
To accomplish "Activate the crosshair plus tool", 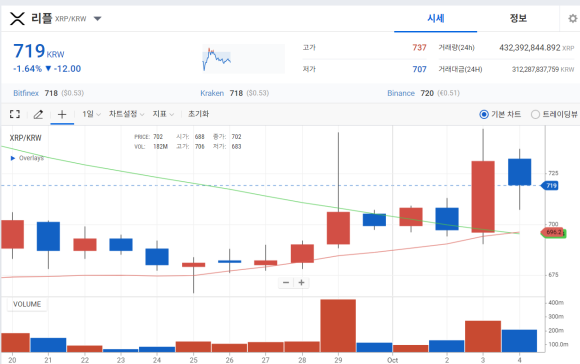I will pyautogui.click(x=62, y=114).
